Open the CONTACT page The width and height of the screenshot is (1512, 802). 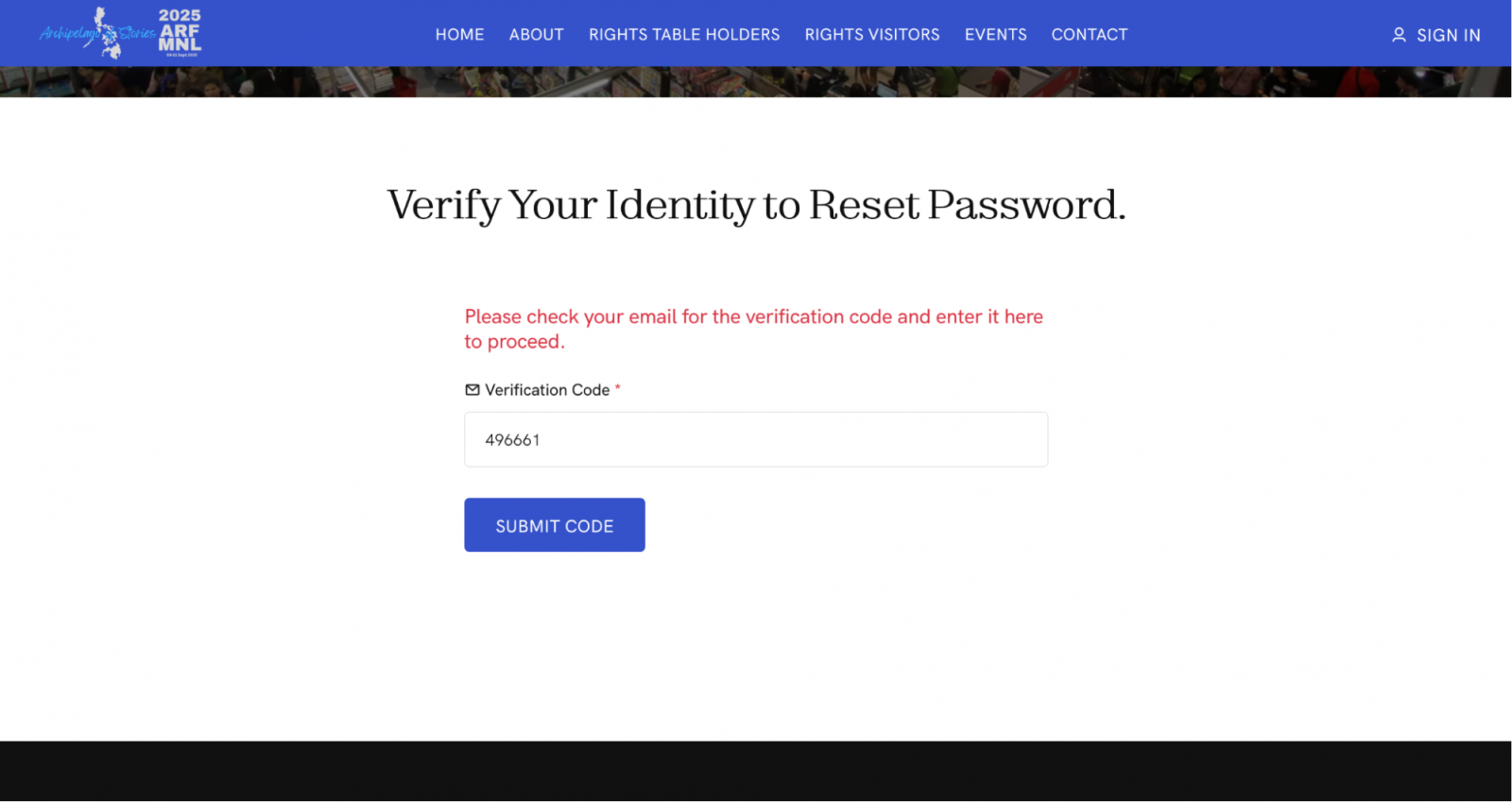1089,35
